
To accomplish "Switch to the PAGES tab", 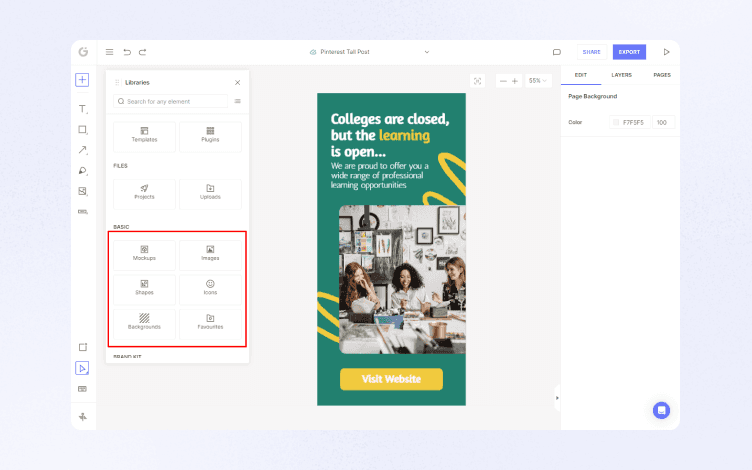I will click(x=662, y=75).
